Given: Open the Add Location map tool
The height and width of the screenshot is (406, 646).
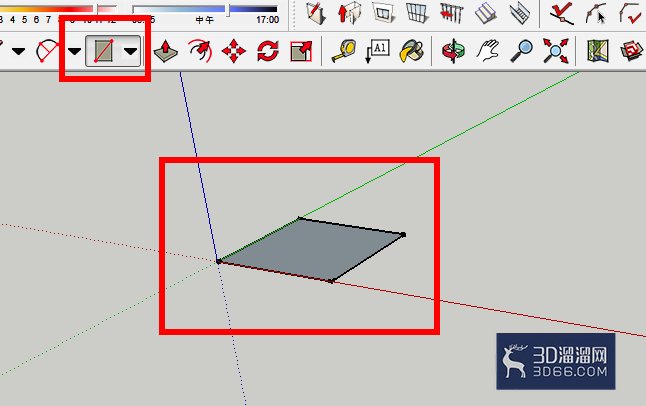Looking at the screenshot, I should click(x=598, y=51).
